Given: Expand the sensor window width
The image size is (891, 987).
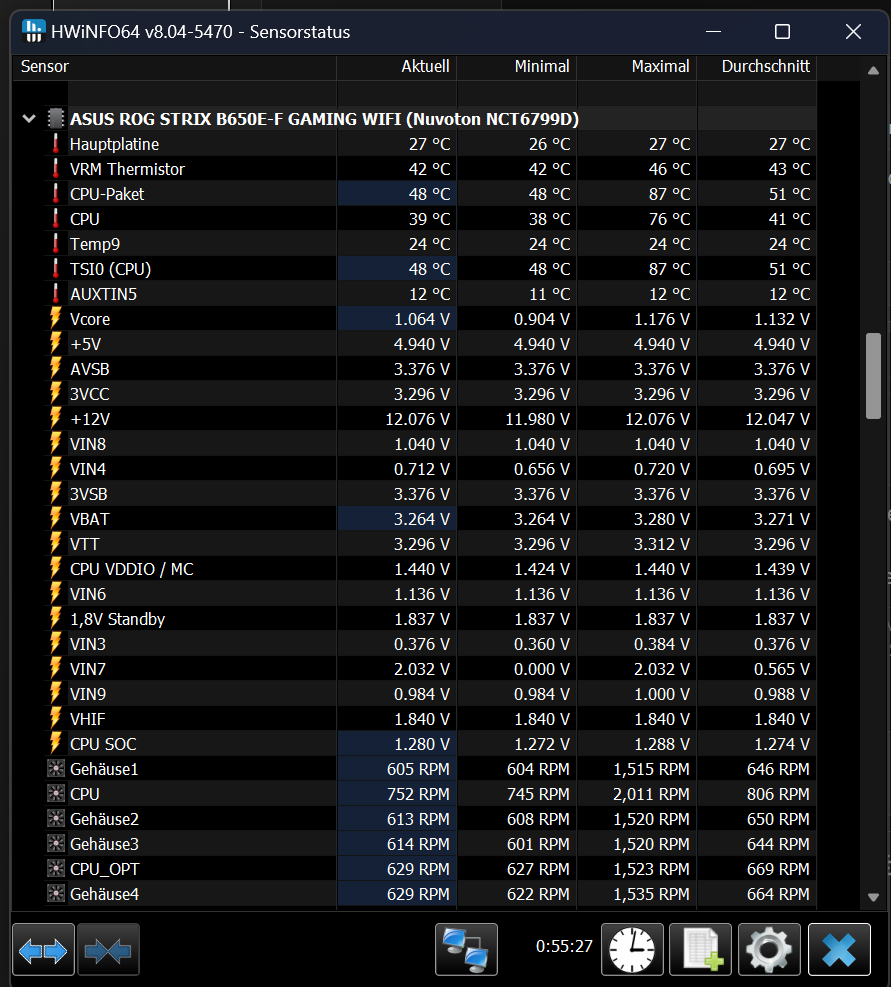Looking at the screenshot, I should point(42,949).
